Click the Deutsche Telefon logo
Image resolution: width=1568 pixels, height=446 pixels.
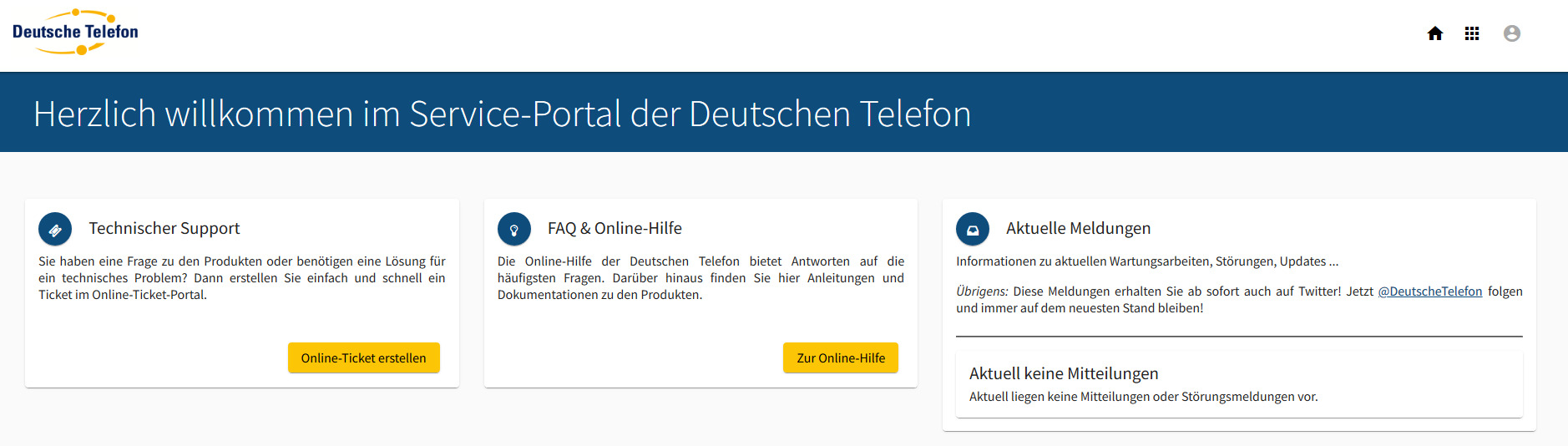[75, 33]
